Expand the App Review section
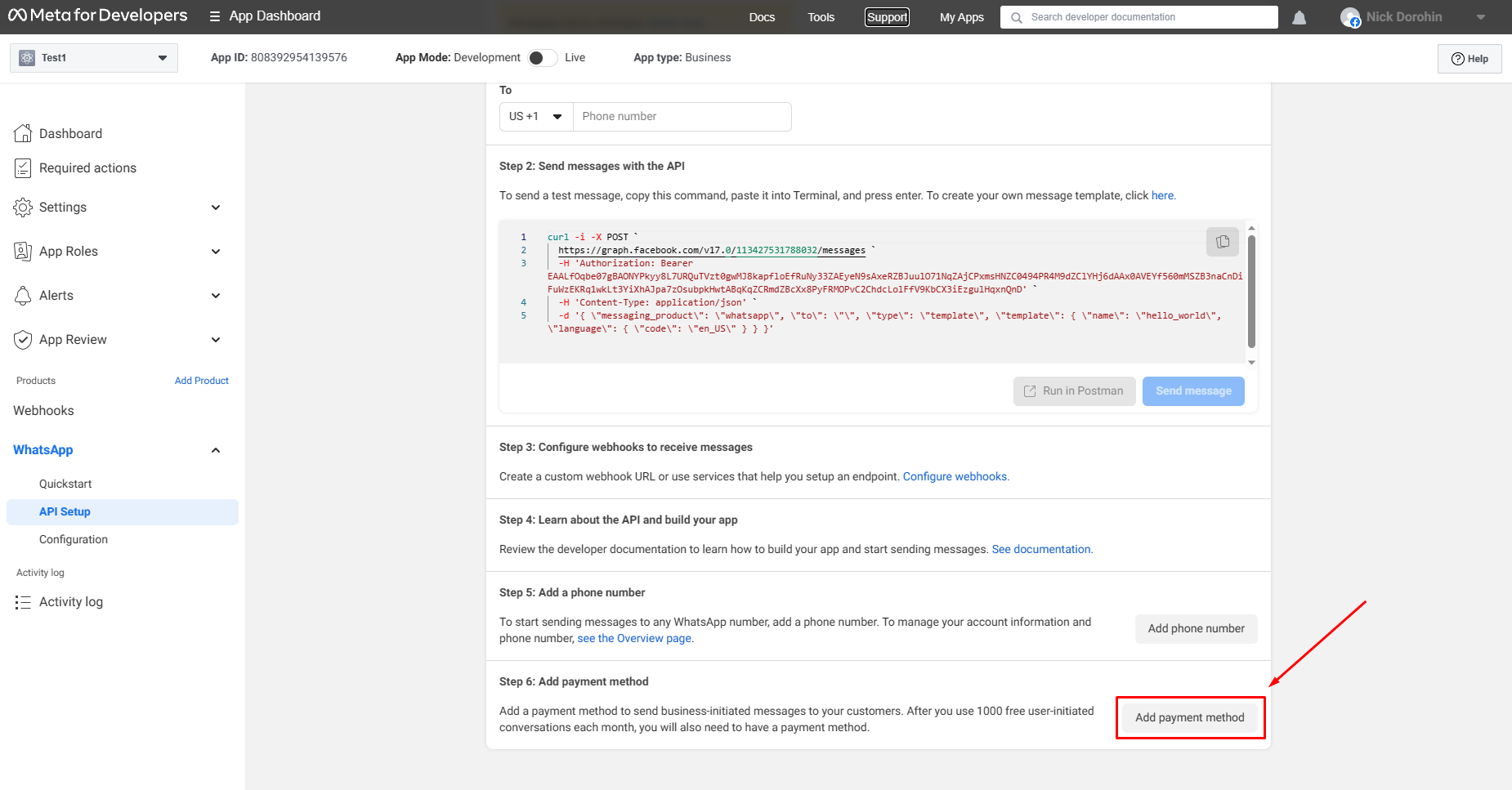Screen dimensions: 1512x790 (216, 340)
